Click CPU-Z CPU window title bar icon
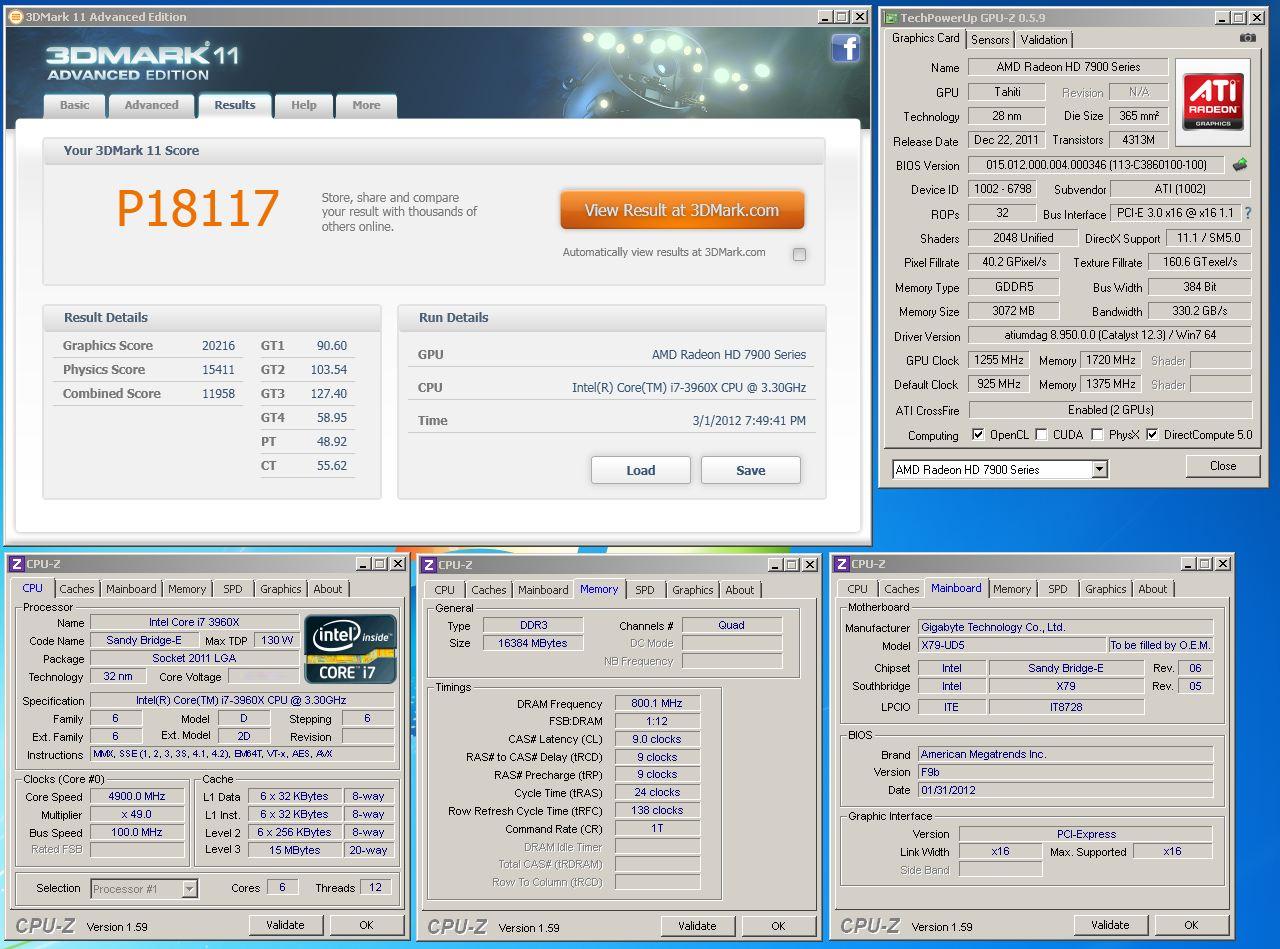Image resolution: width=1280 pixels, height=949 pixels. point(16,564)
